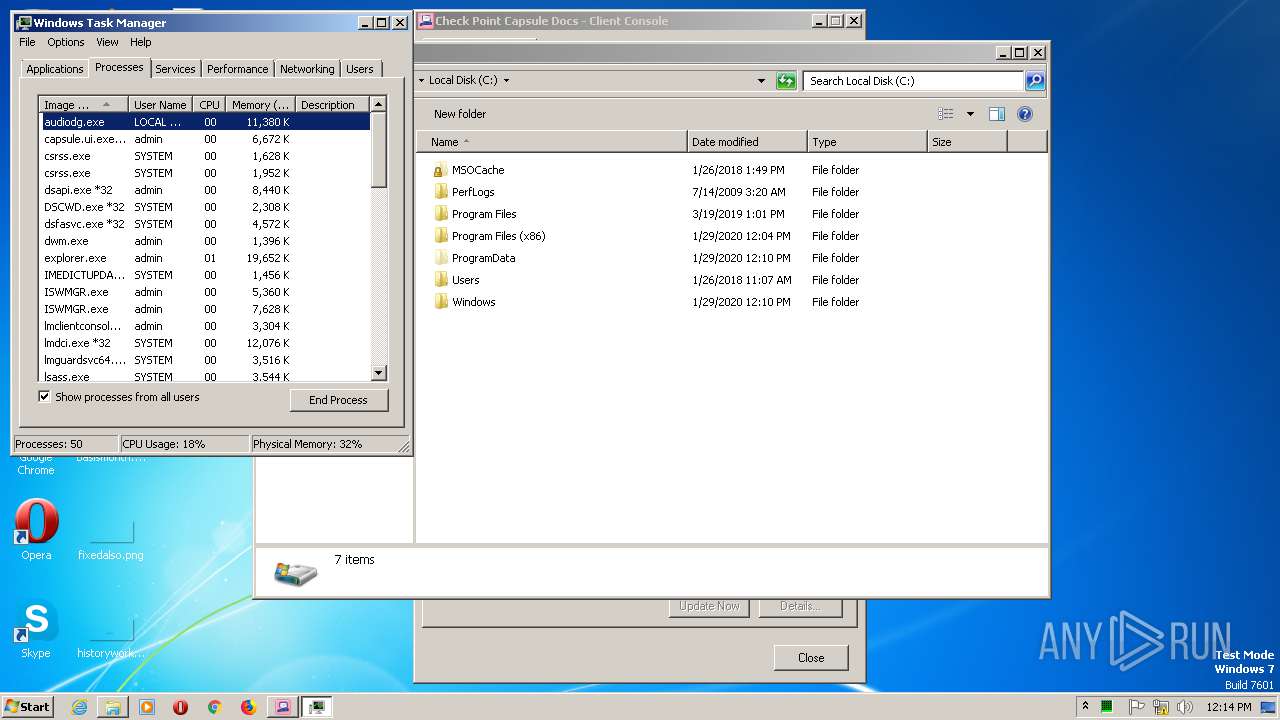
Task: Click the volume speaker tray icon
Action: [1185, 707]
